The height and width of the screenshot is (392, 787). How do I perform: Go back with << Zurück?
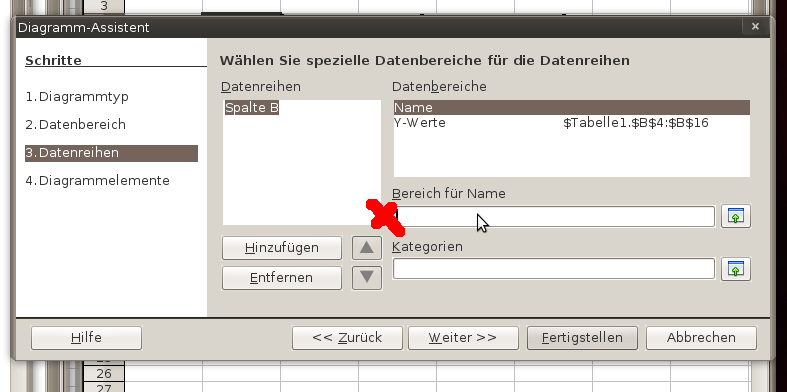coord(347,338)
